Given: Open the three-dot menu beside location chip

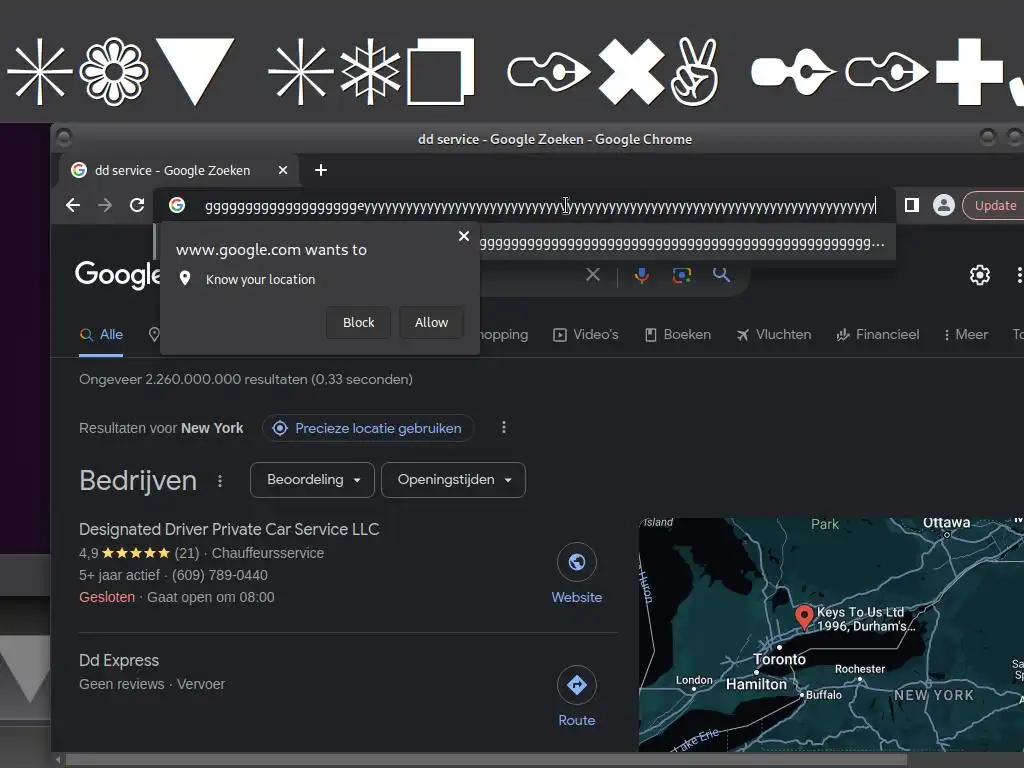Looking at the screenshot, I should click(x=504, y=427).
